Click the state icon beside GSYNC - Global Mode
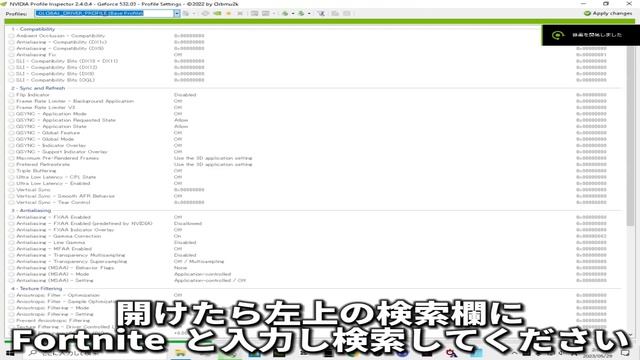Viewport: 640px width, 360px height. (12, 139)
